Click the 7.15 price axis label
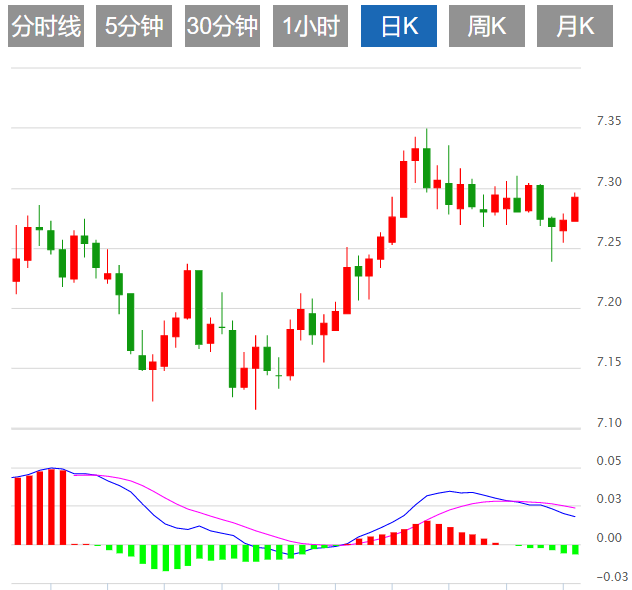This screenshot has width=632, height=590. click(x=609, y=362)
